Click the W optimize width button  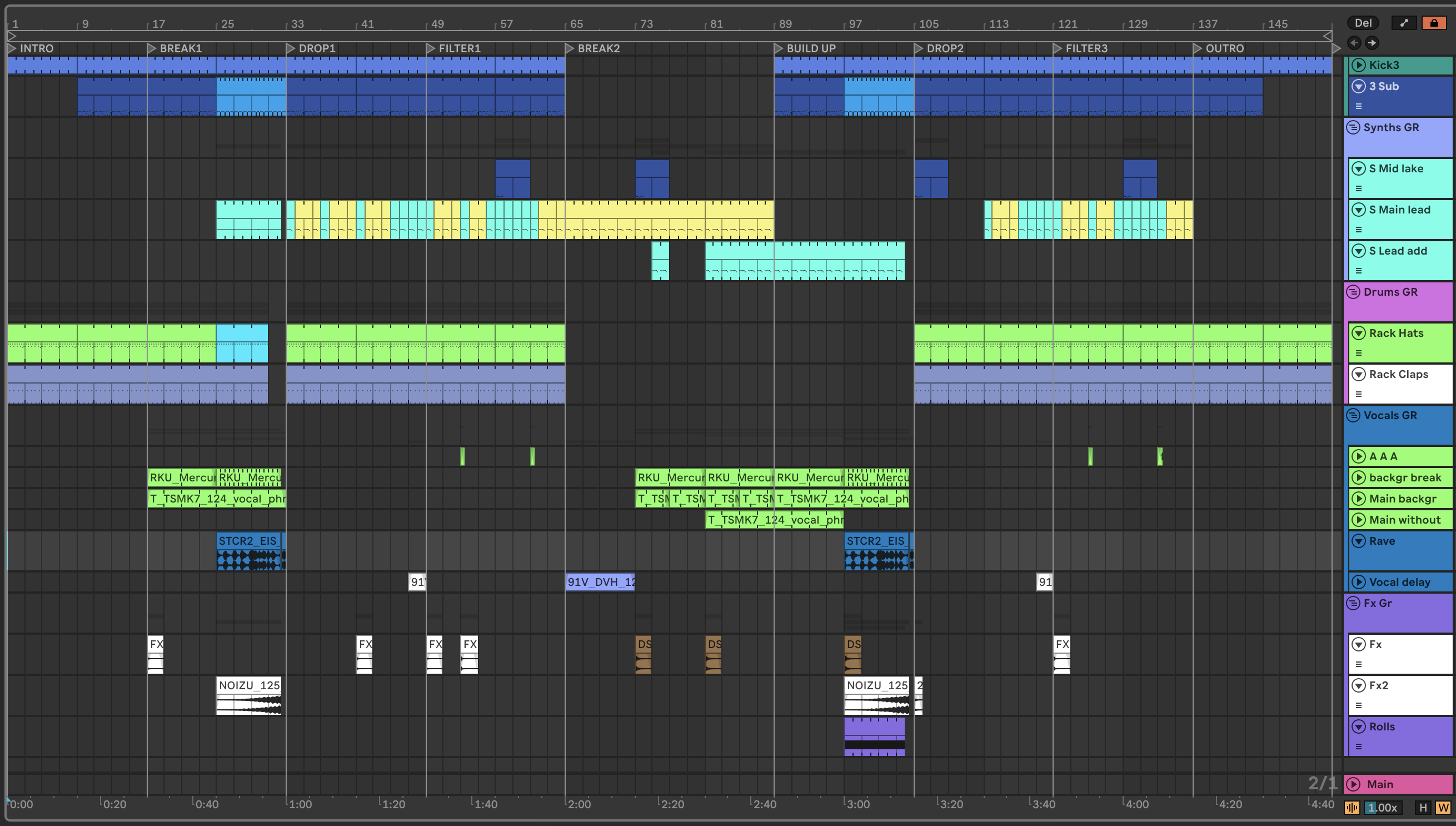point(1443,807)
